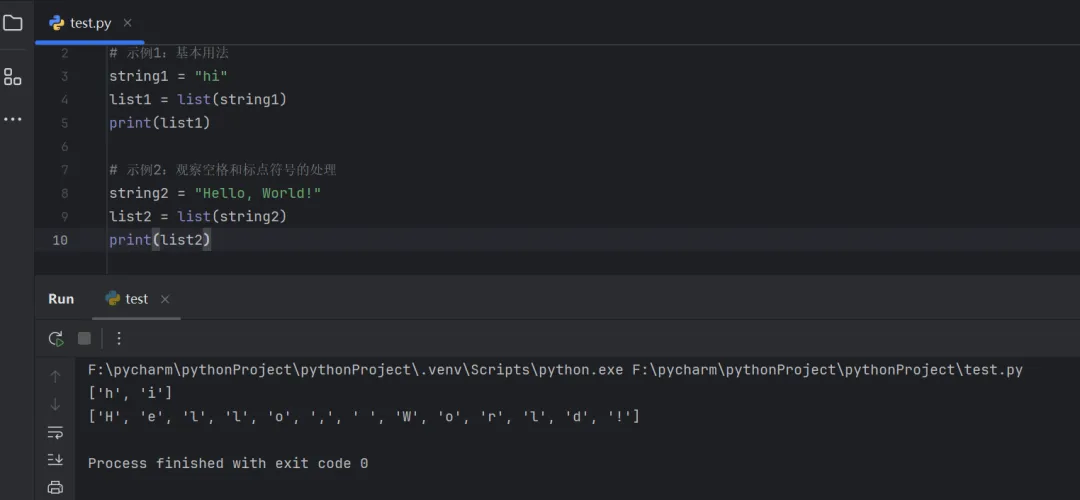This screenshot has height=500, width=1080.
Task: Open the Structure tool window icon
Action: pyautogui.click(x=13, y=76)
